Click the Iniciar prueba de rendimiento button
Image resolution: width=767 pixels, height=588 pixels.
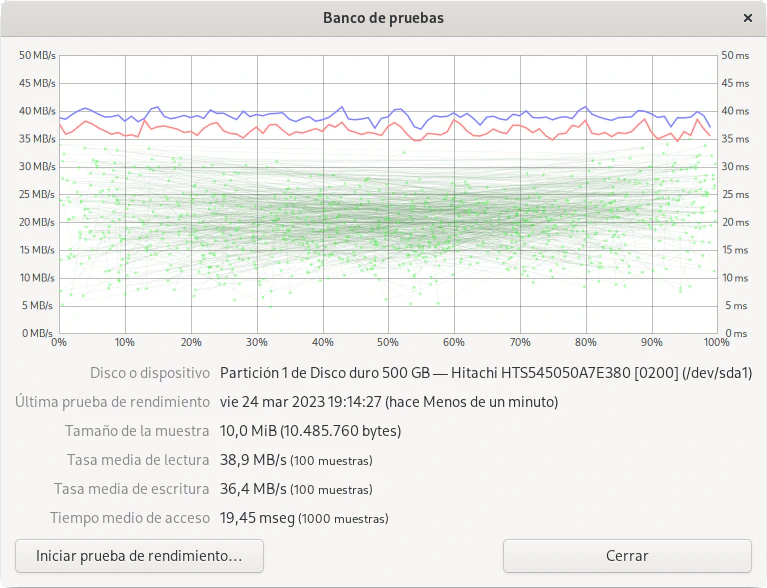139,556
